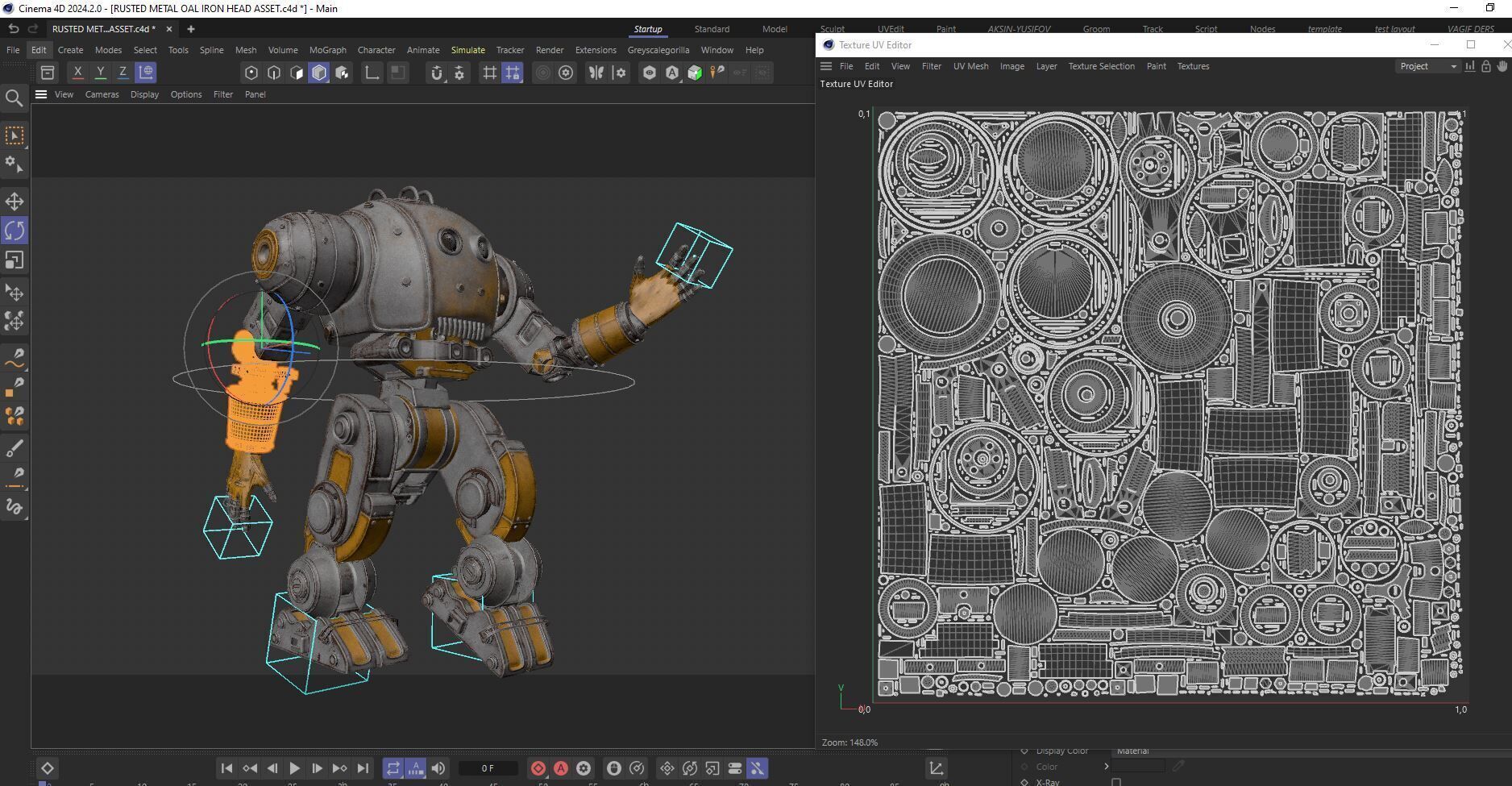Open snap settings gear icon

click(x=459, y=73)
